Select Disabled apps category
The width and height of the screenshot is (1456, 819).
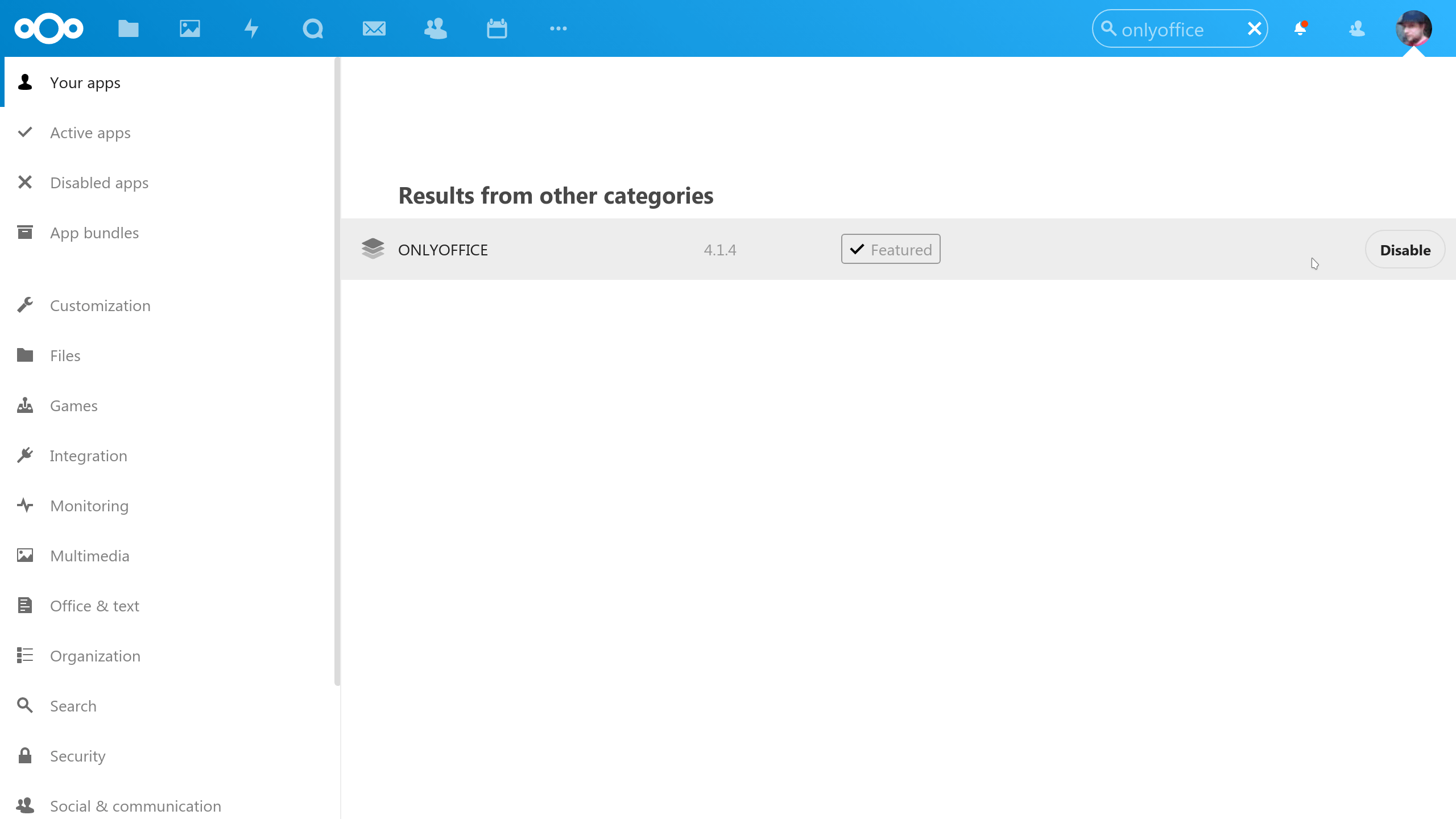coord(169,183)
